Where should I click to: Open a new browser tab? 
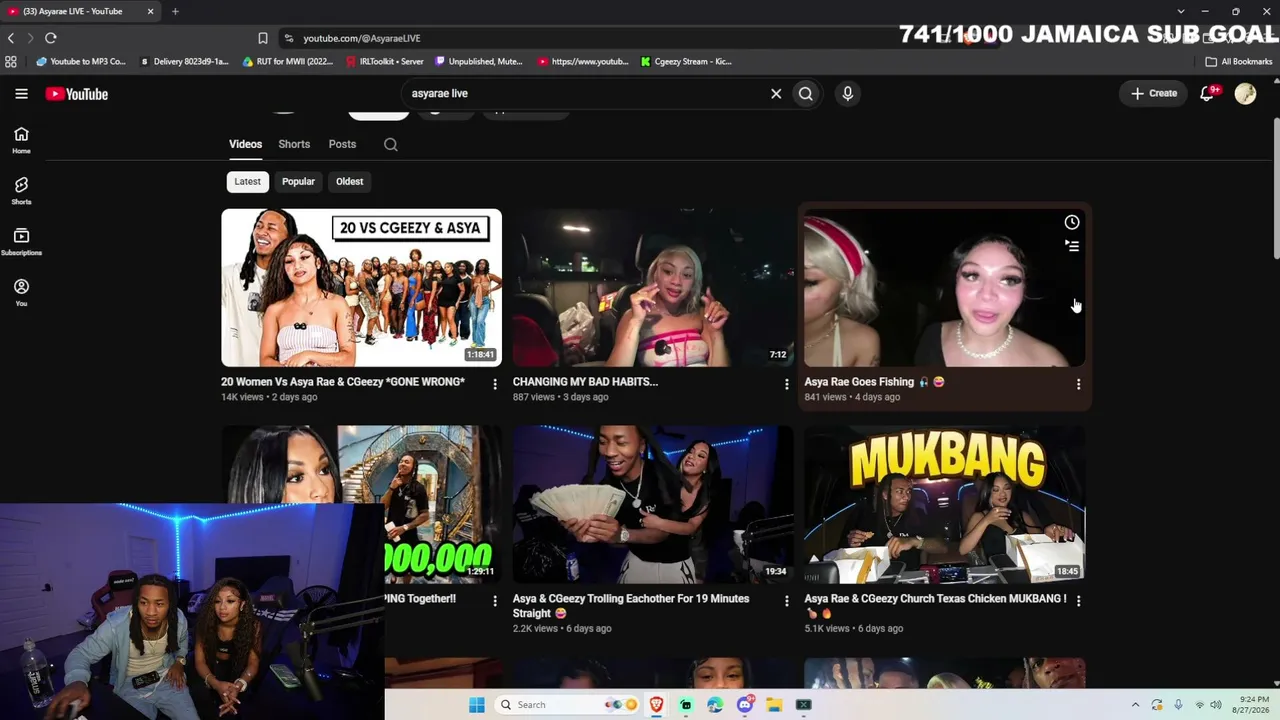(175, 11)
